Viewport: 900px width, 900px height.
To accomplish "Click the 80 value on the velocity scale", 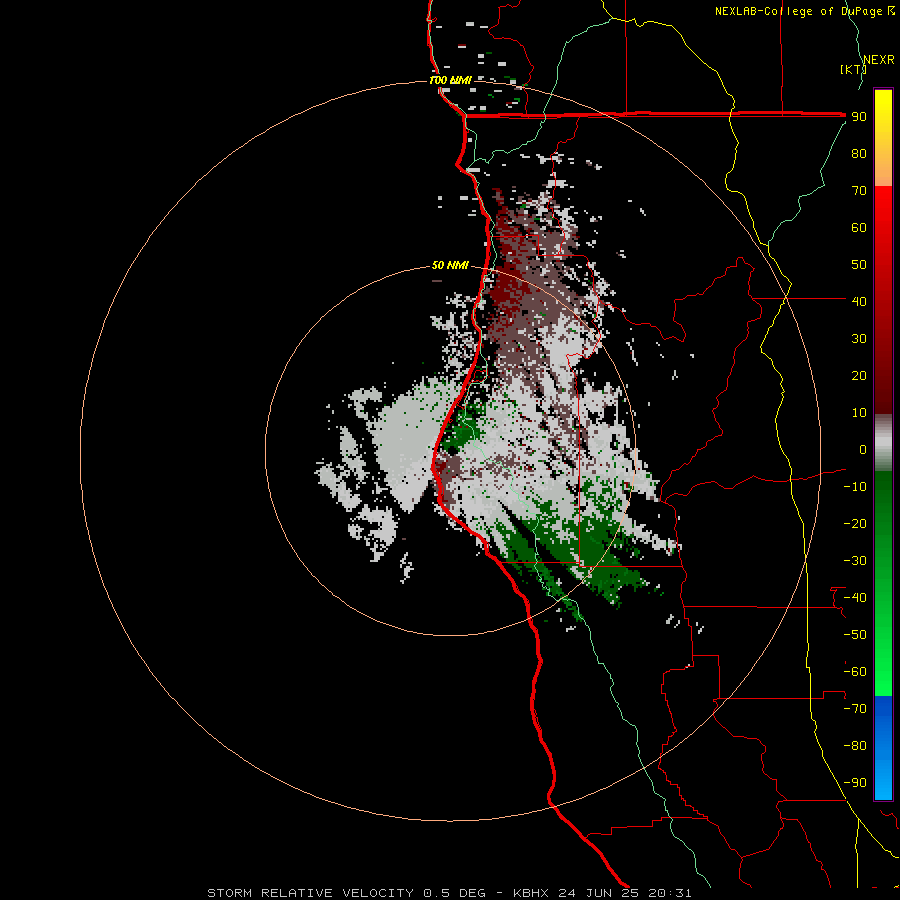I will tap(859, 153).
